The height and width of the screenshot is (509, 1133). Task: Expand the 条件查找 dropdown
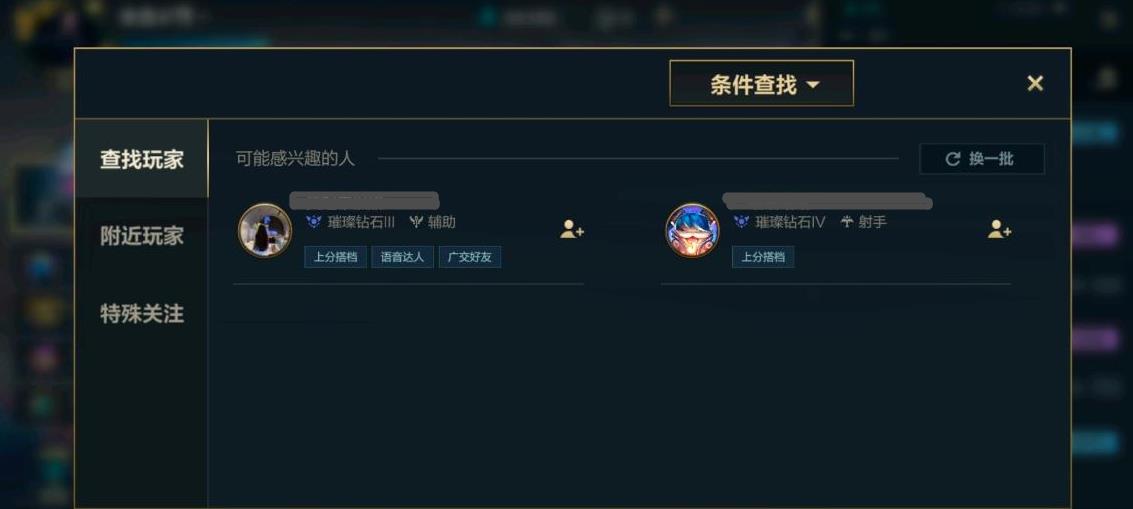(762, 83)
